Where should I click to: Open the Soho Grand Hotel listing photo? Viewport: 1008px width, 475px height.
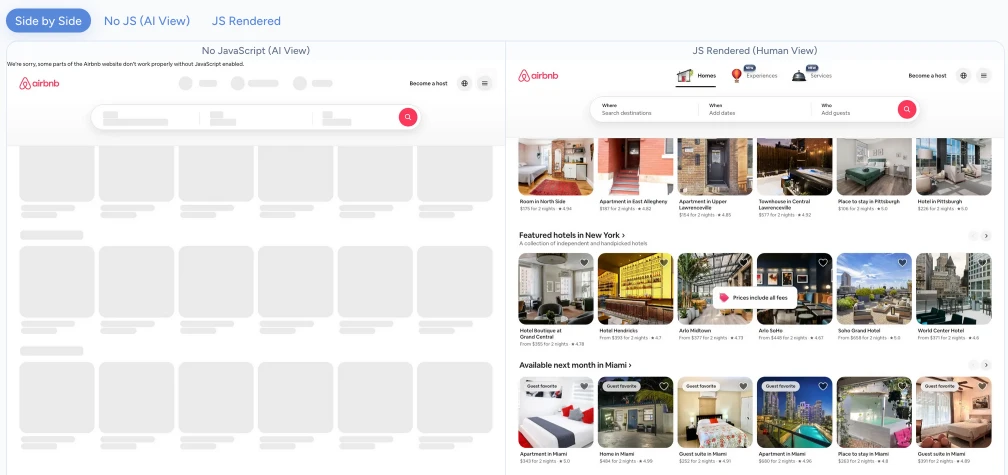pos(873,289)
